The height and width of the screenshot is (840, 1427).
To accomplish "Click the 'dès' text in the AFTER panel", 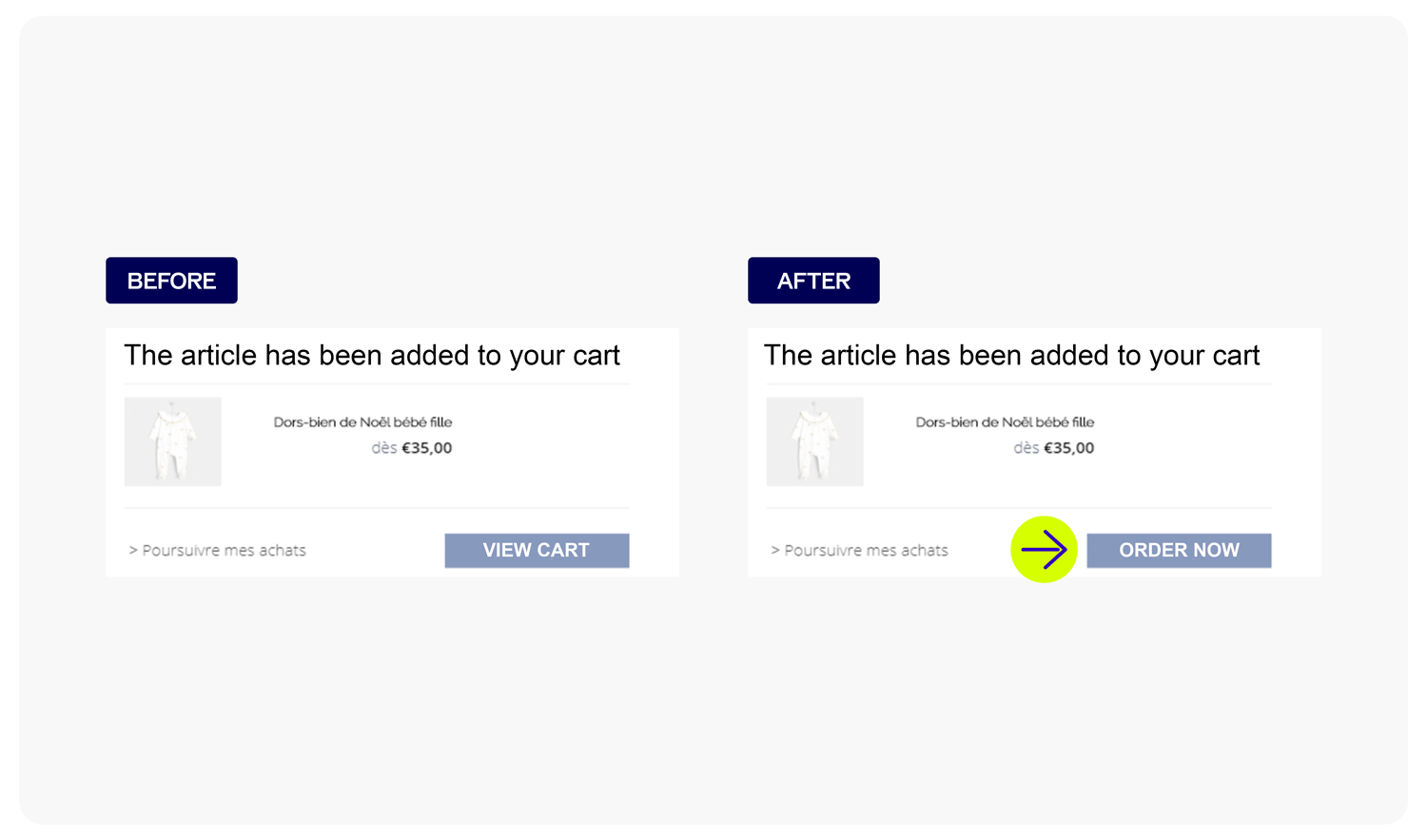I will tap(1026, 448).
